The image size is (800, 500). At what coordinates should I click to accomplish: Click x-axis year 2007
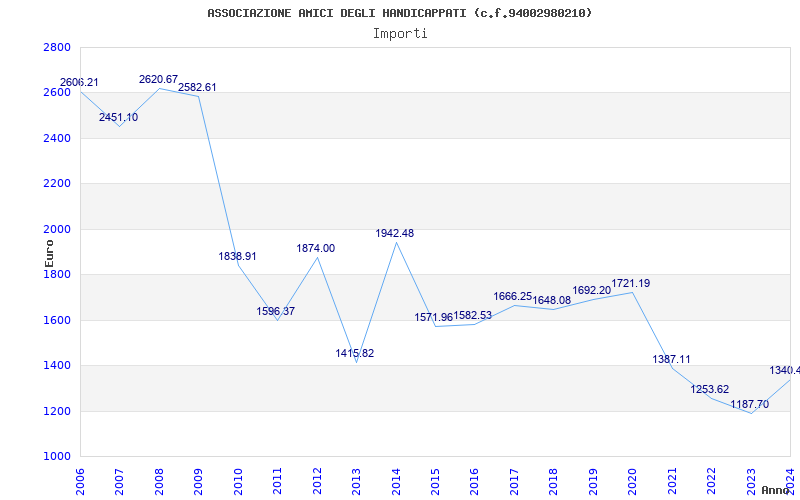119,481
